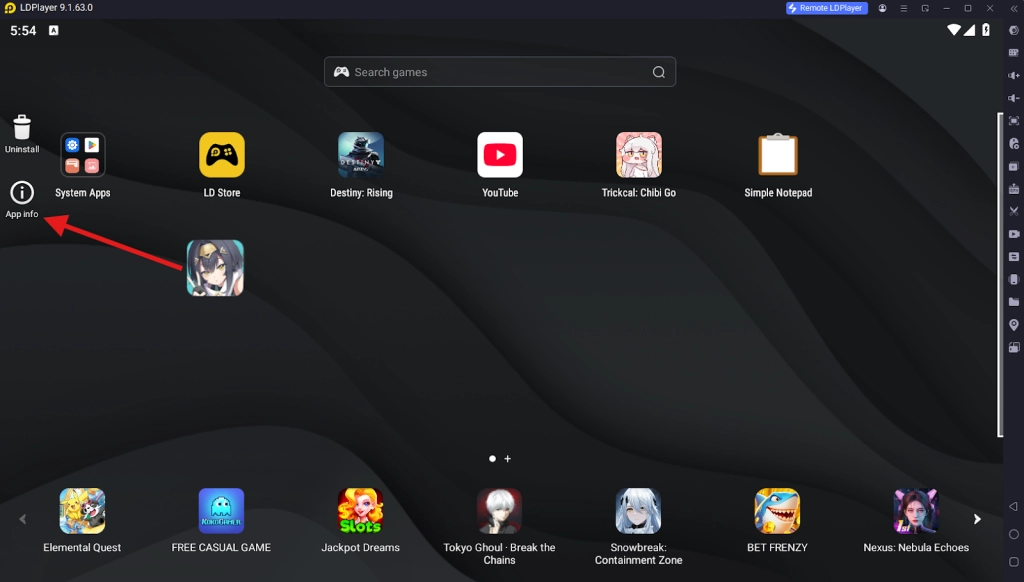This screenshot has height=582, width=1024.
Task: Open Simple Notepad app
Action: tap(777, 155)
